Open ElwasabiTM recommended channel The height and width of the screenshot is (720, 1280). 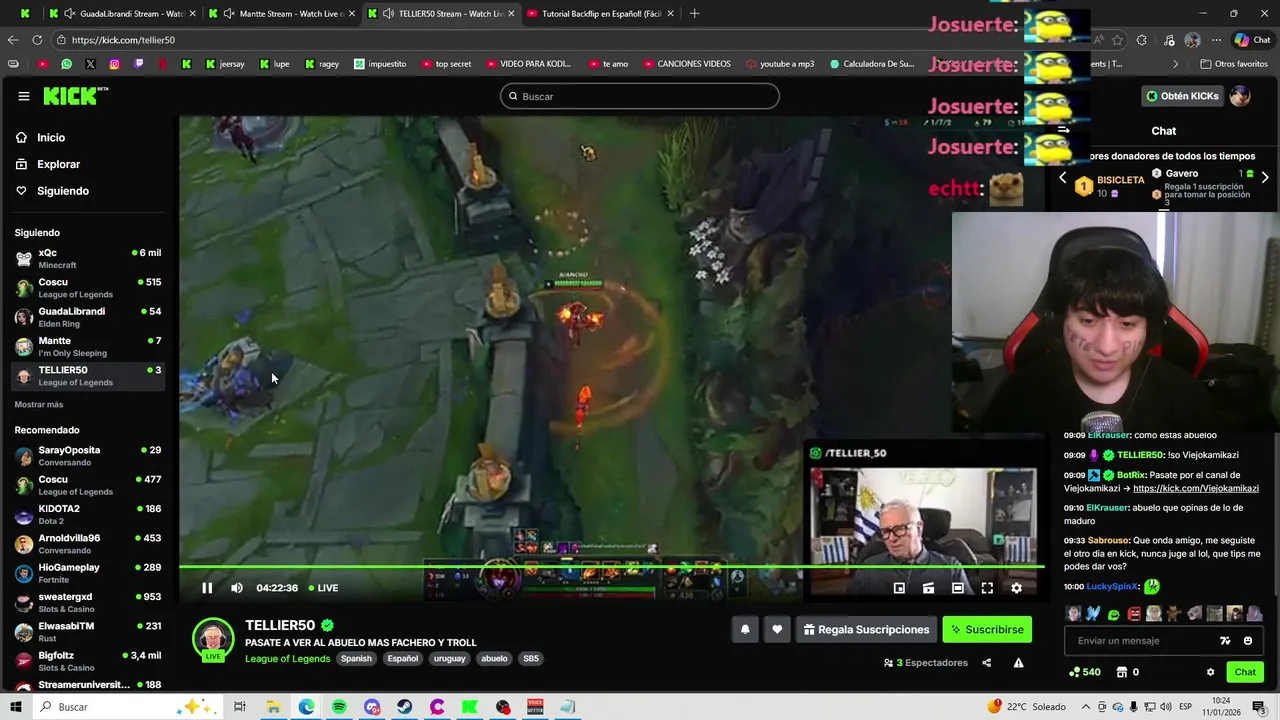coord(88,632)
